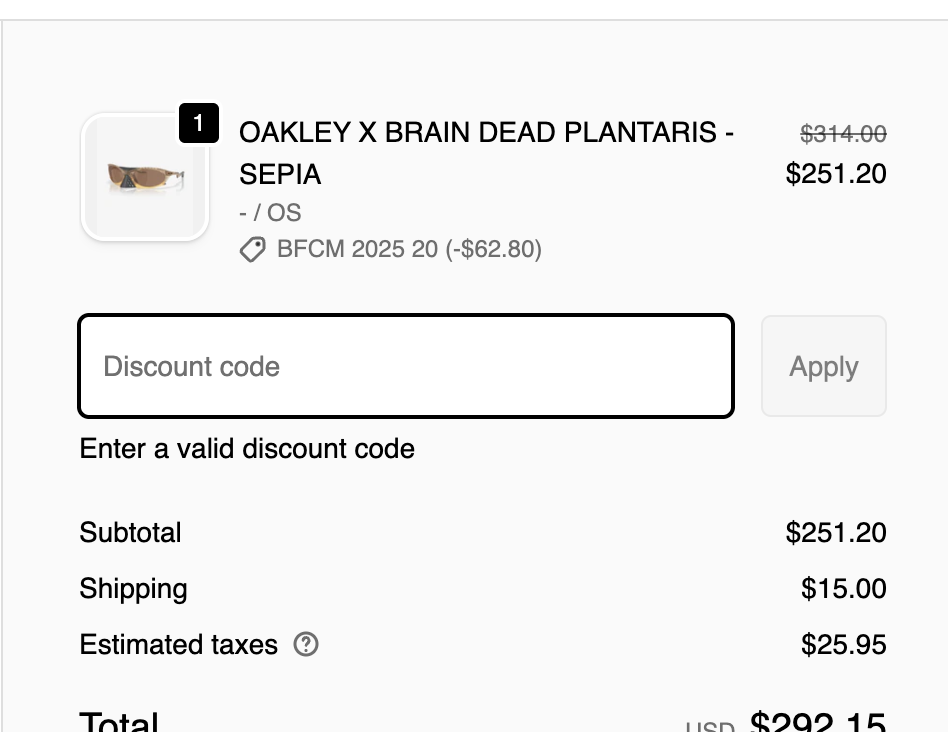
Task: Click the Oakley sunglasses product thumbnail
Action: point(145,177)
